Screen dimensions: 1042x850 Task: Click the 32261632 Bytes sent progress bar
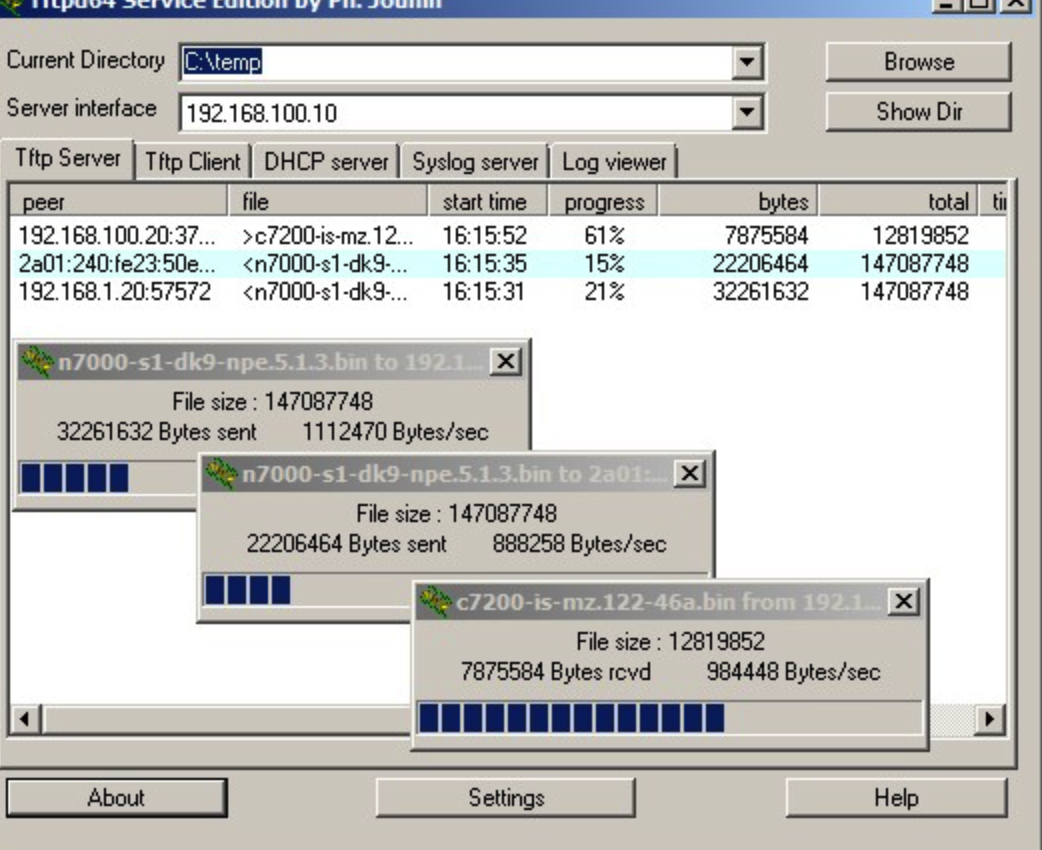click(x=108, y=478)
